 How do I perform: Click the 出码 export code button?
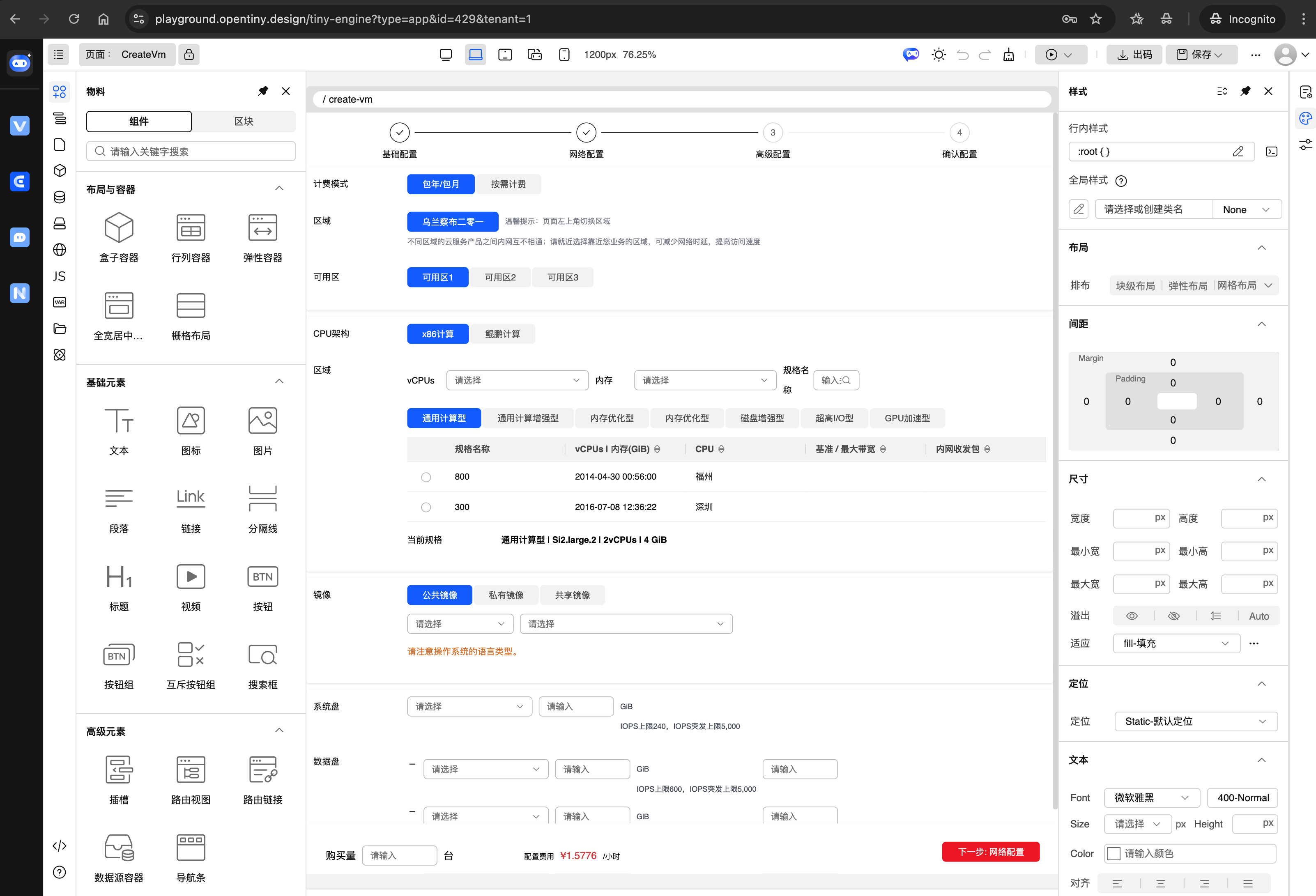[1134, 54]
